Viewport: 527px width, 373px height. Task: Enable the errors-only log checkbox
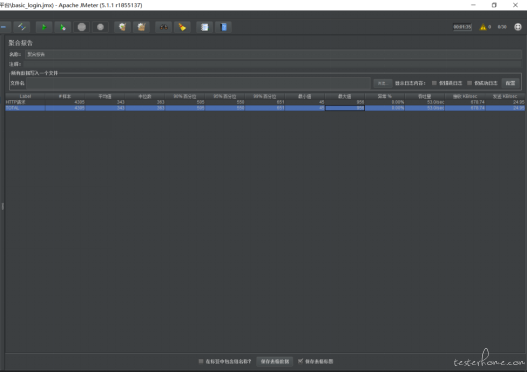[x=434, y=83]
